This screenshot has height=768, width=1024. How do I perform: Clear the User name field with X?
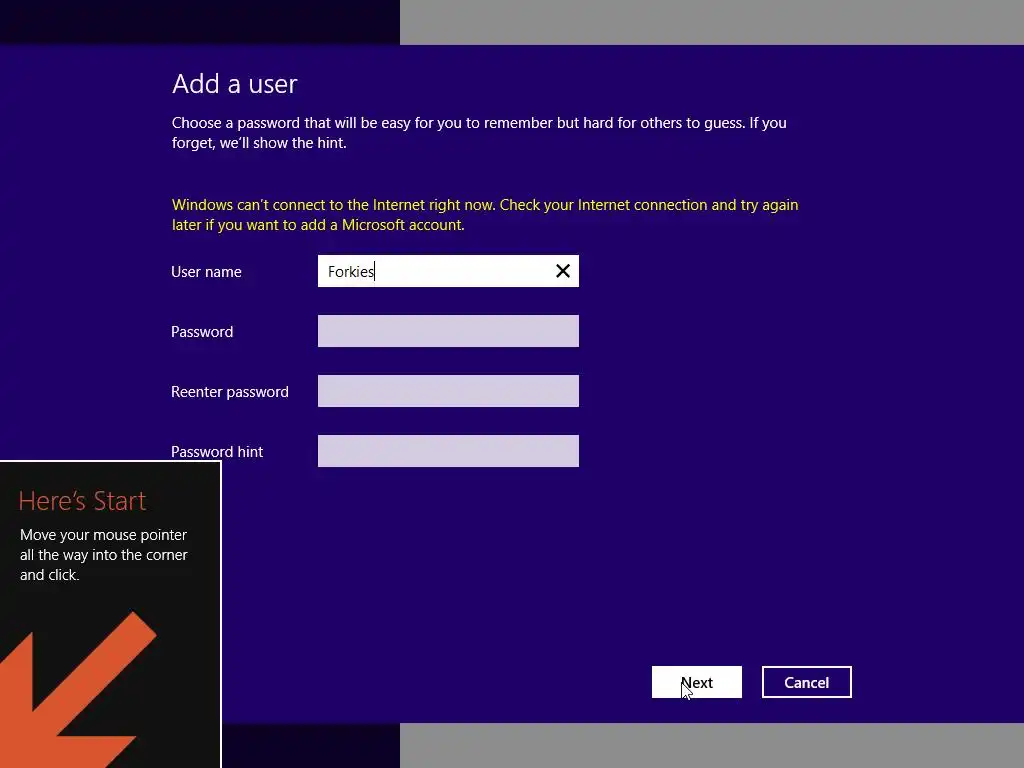562,271
